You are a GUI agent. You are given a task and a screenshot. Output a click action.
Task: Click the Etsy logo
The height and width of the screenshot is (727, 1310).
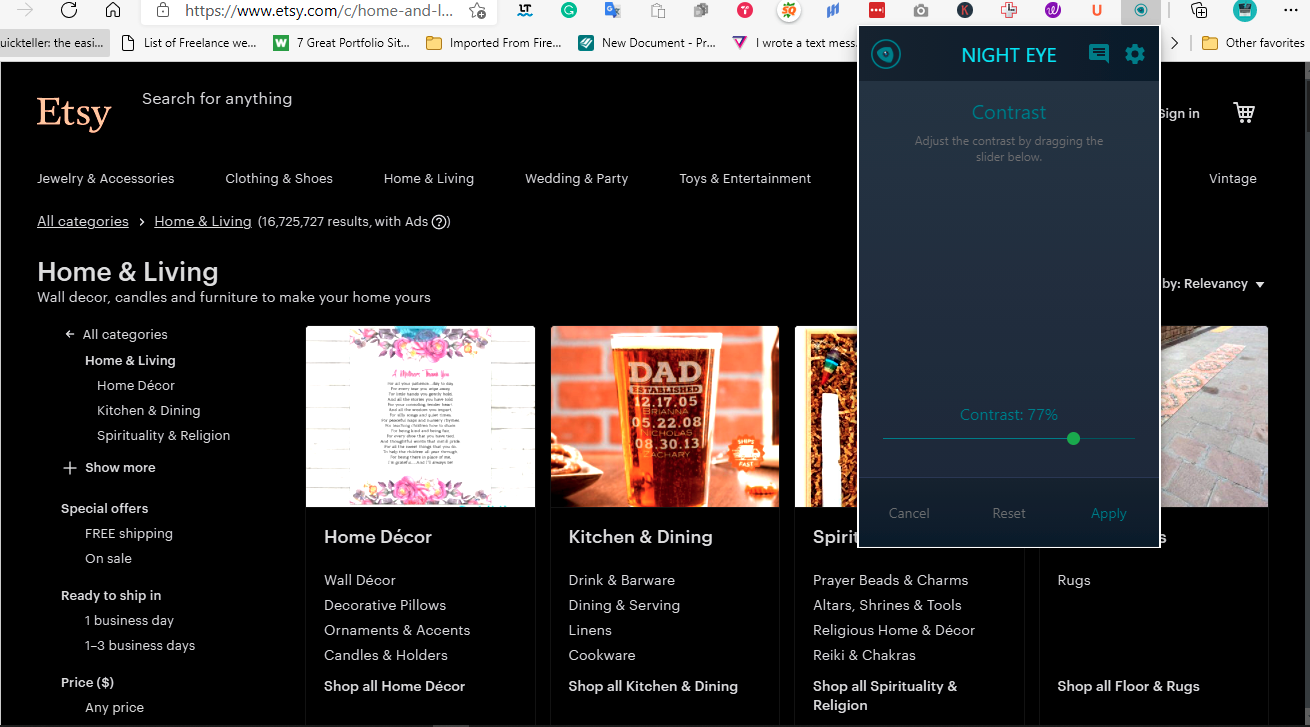[x=74, y=113]
